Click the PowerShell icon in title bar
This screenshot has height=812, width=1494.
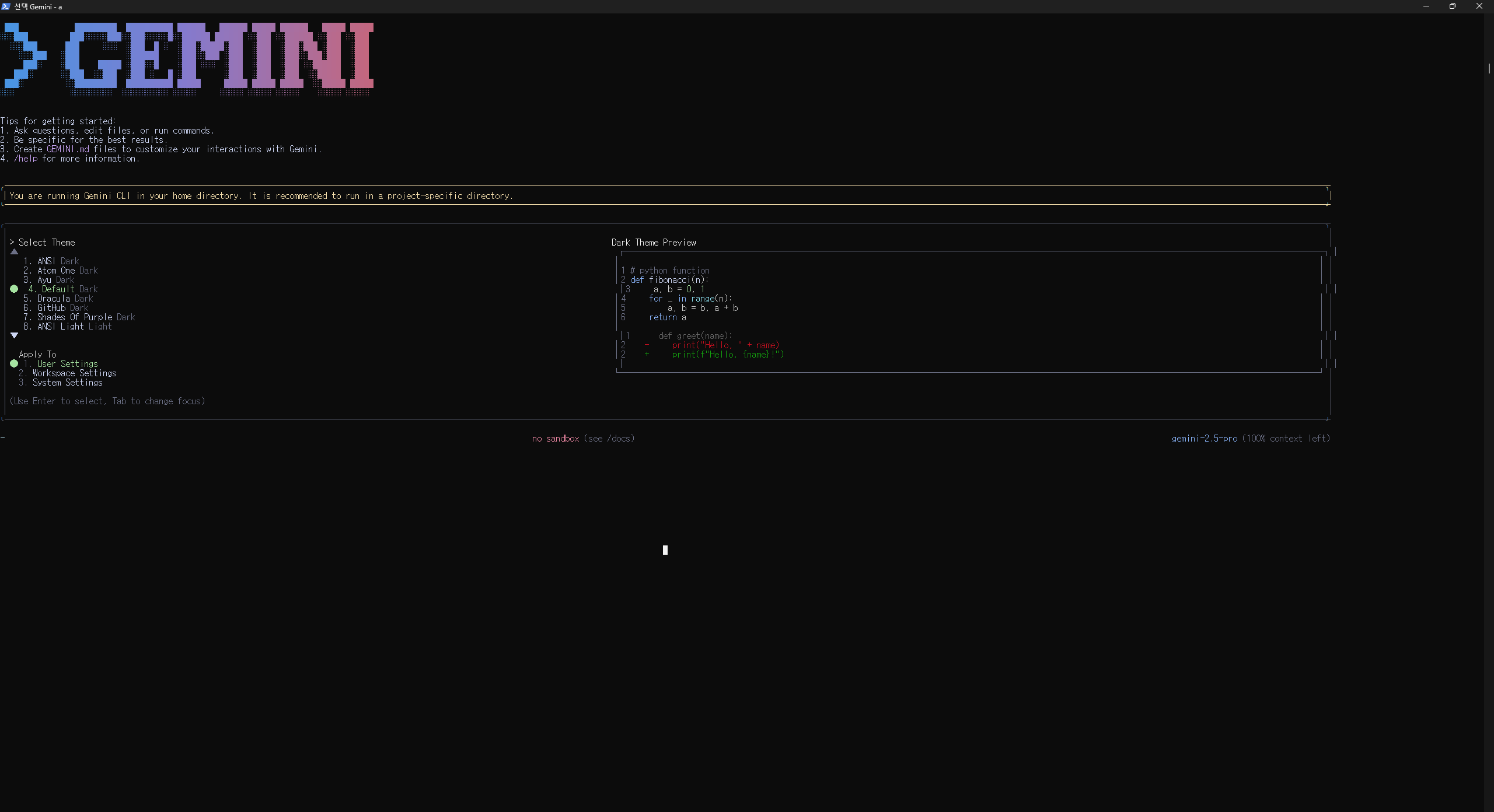coord(6,6)
